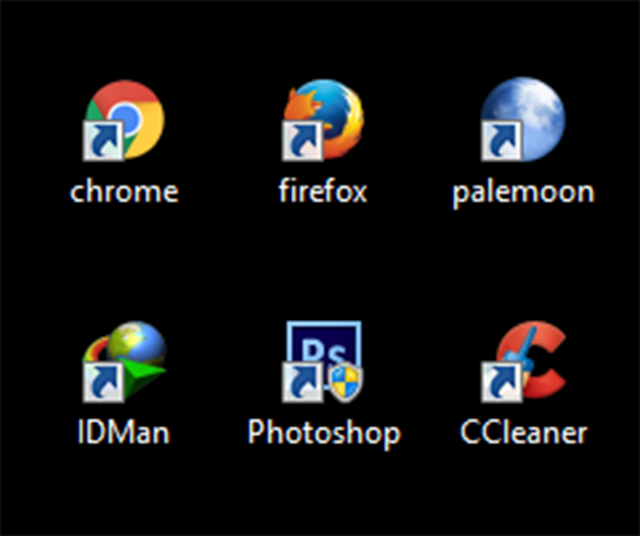Select the Photoshop Ps shortcut icon
The image size is (640, 536).
(323, 362)
